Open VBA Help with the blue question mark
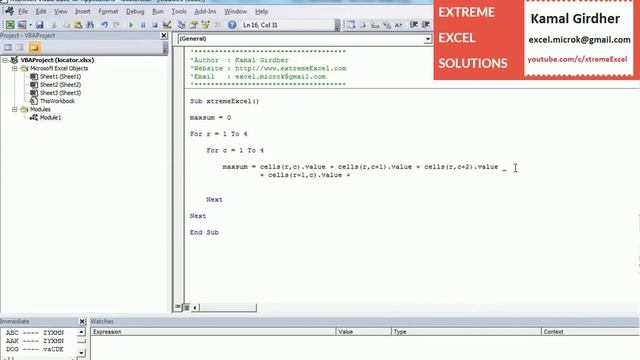Image resolution: width=640 pixels, height=360 pixels. [232, 25]
